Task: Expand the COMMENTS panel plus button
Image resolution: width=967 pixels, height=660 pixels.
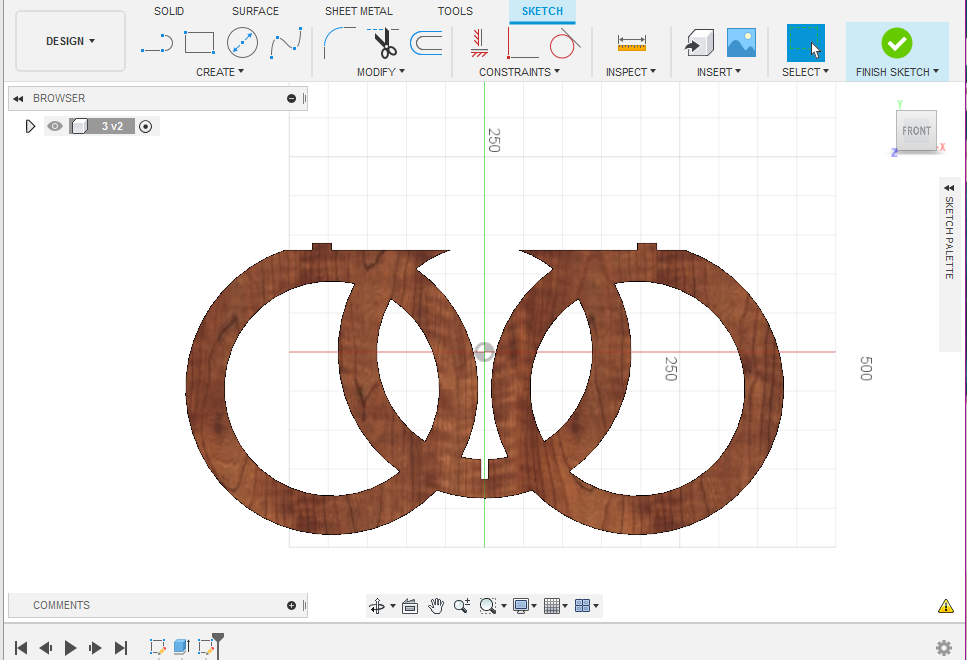Action: click(291, 606)
